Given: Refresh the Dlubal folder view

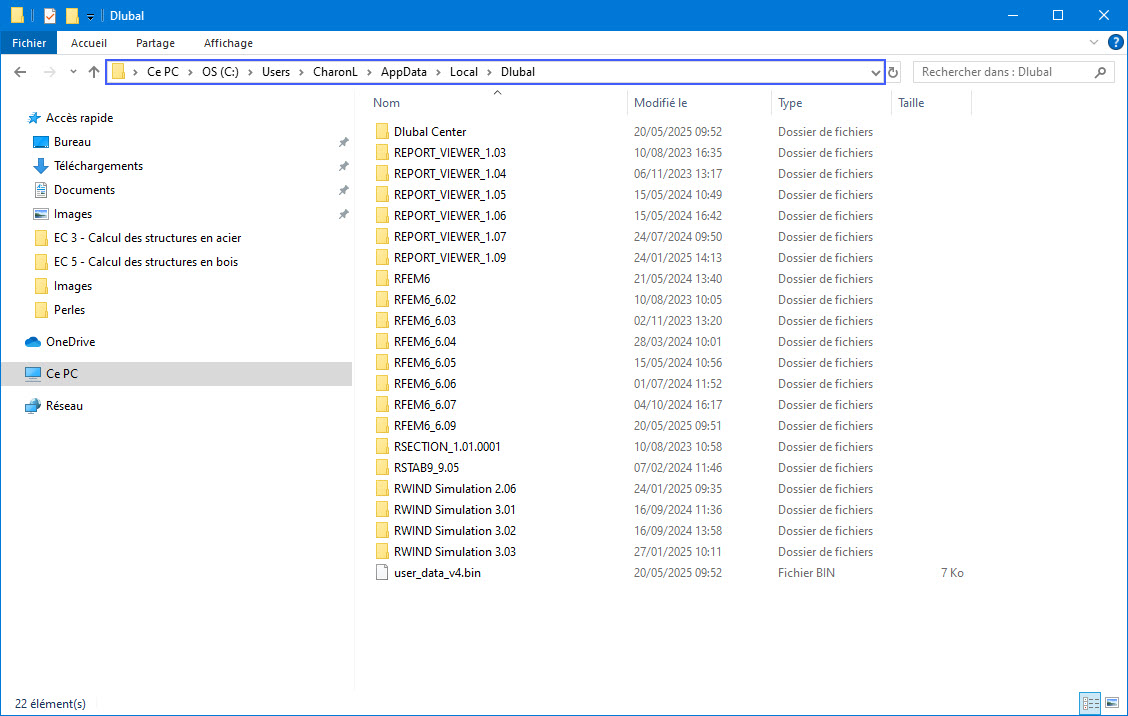Looking at the screenshot, I should (893, 72).
